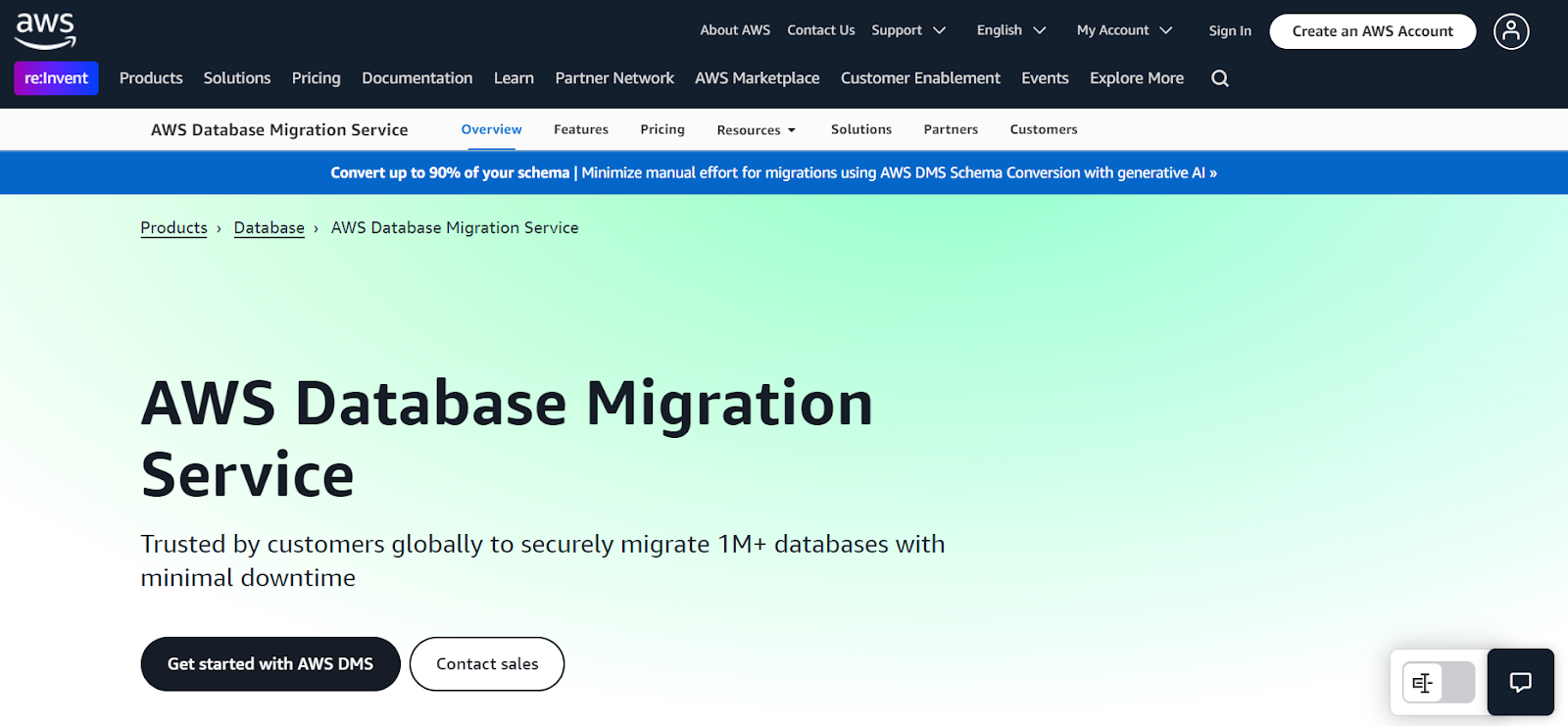Screen dimensions: 1568x726
Task: Click the Sign In link
Action: [1230, 30]
